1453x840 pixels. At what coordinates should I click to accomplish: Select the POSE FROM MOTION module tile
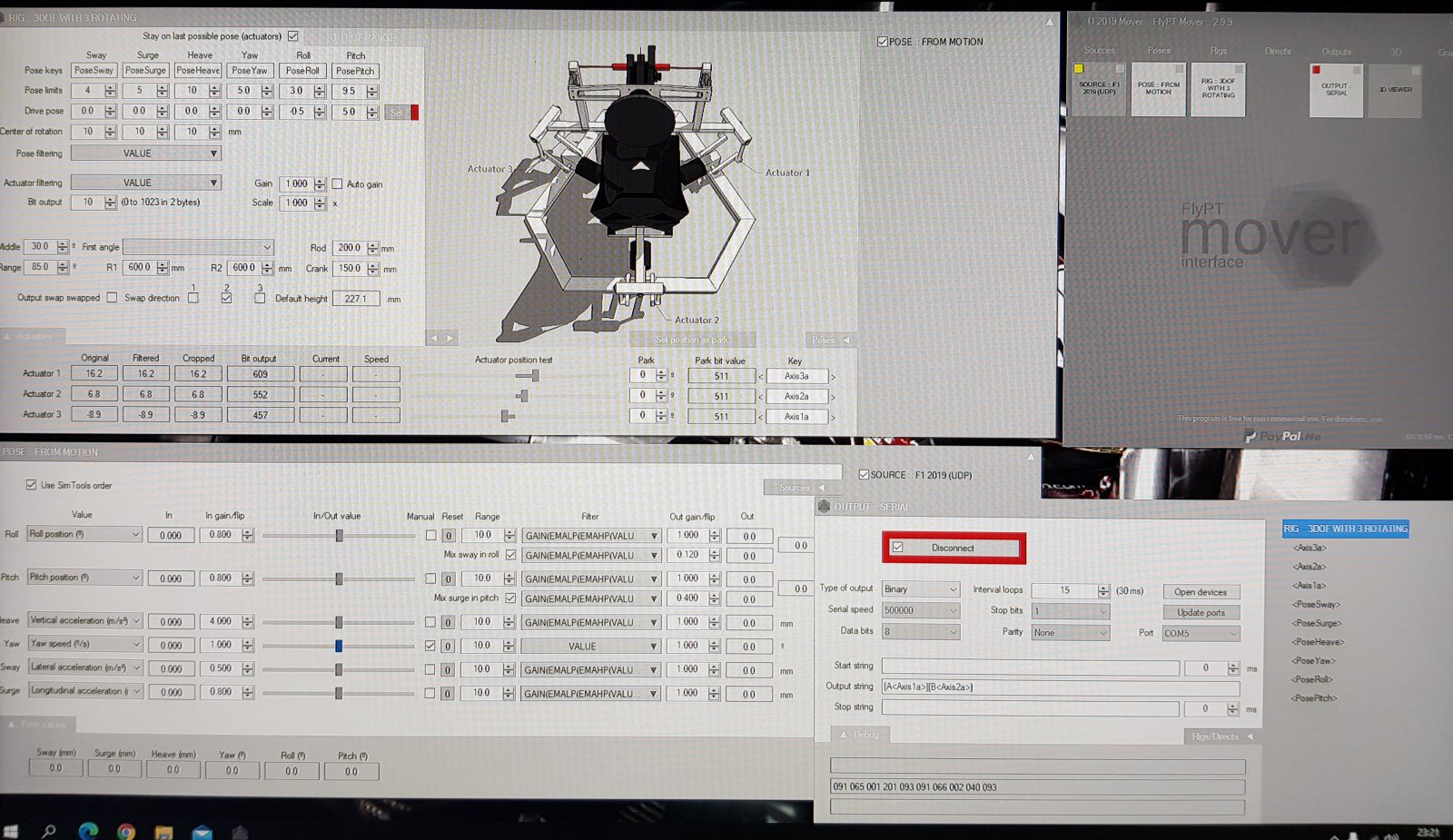[1158, 89]
